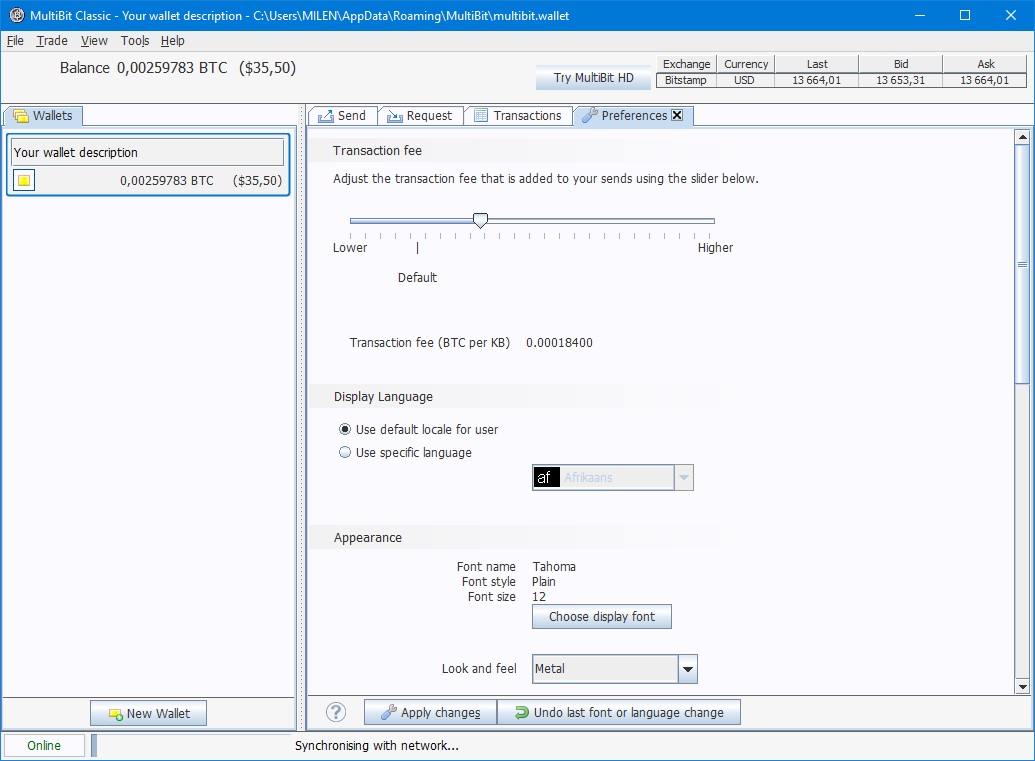Image resolution: width=1035 pixels, height=761 pixels.
Task: Click the help question mark icon
Action: tap(336, 712)
